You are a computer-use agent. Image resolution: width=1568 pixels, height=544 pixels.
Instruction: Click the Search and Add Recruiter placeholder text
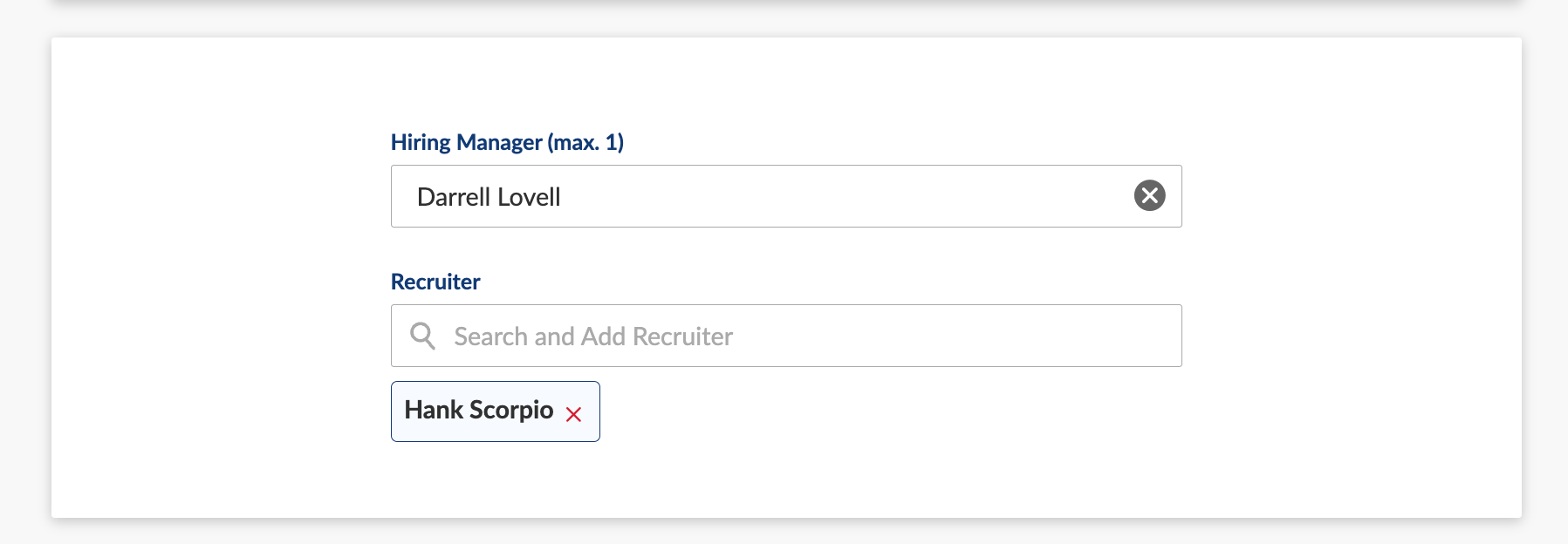(593, 337)
